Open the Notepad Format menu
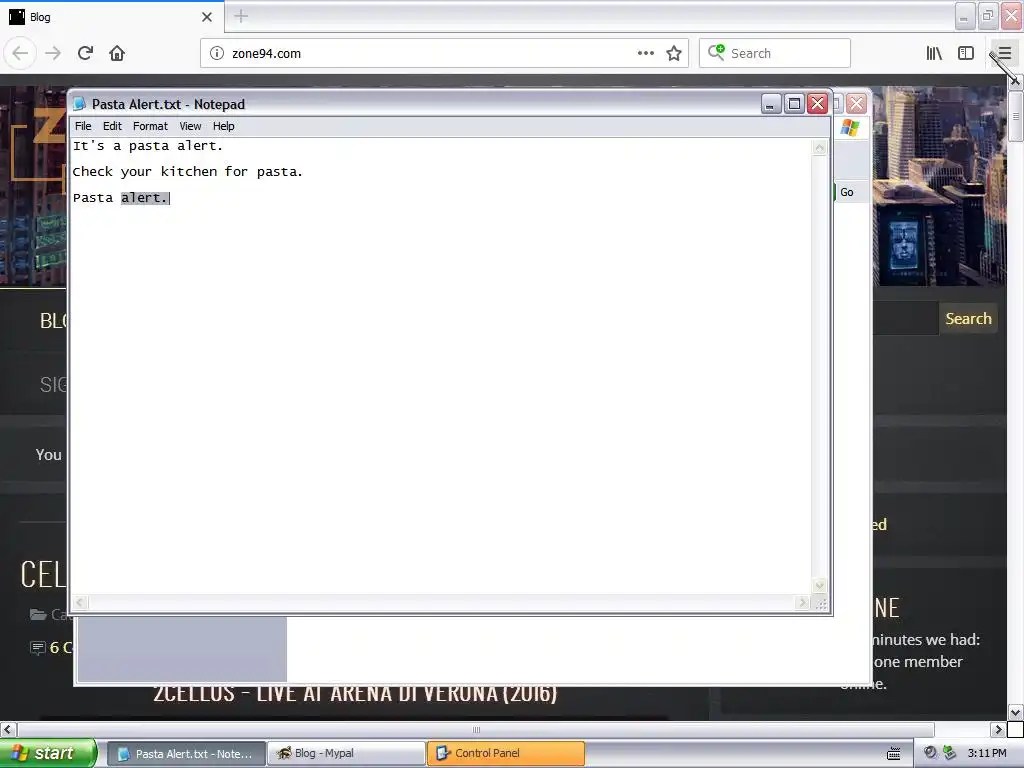Viewport: 1024px width, 768px height. 150,126
